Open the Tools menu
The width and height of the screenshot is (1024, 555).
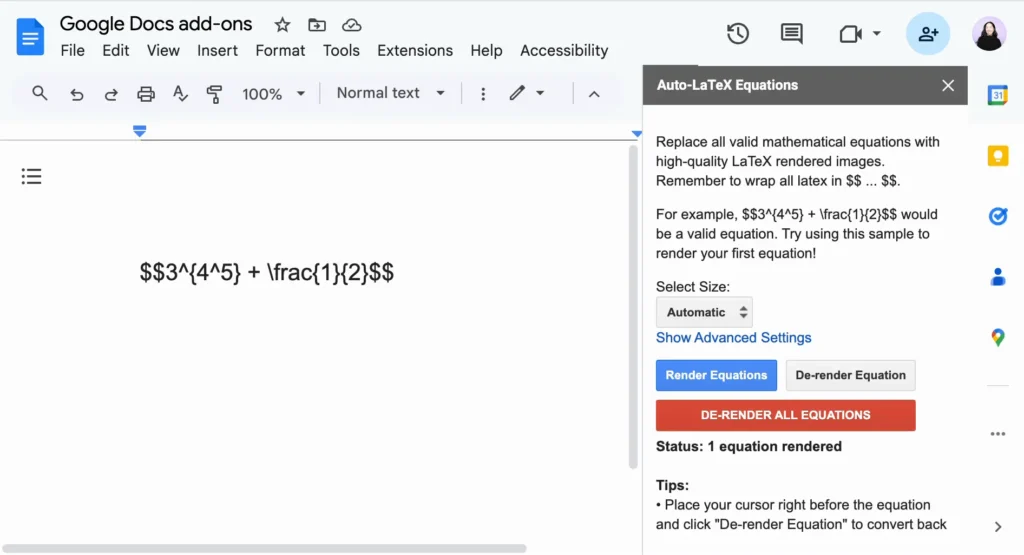[341, 51]
